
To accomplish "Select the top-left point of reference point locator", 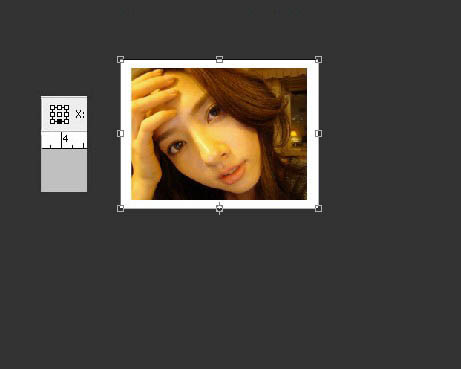I will tap(52, 107).
